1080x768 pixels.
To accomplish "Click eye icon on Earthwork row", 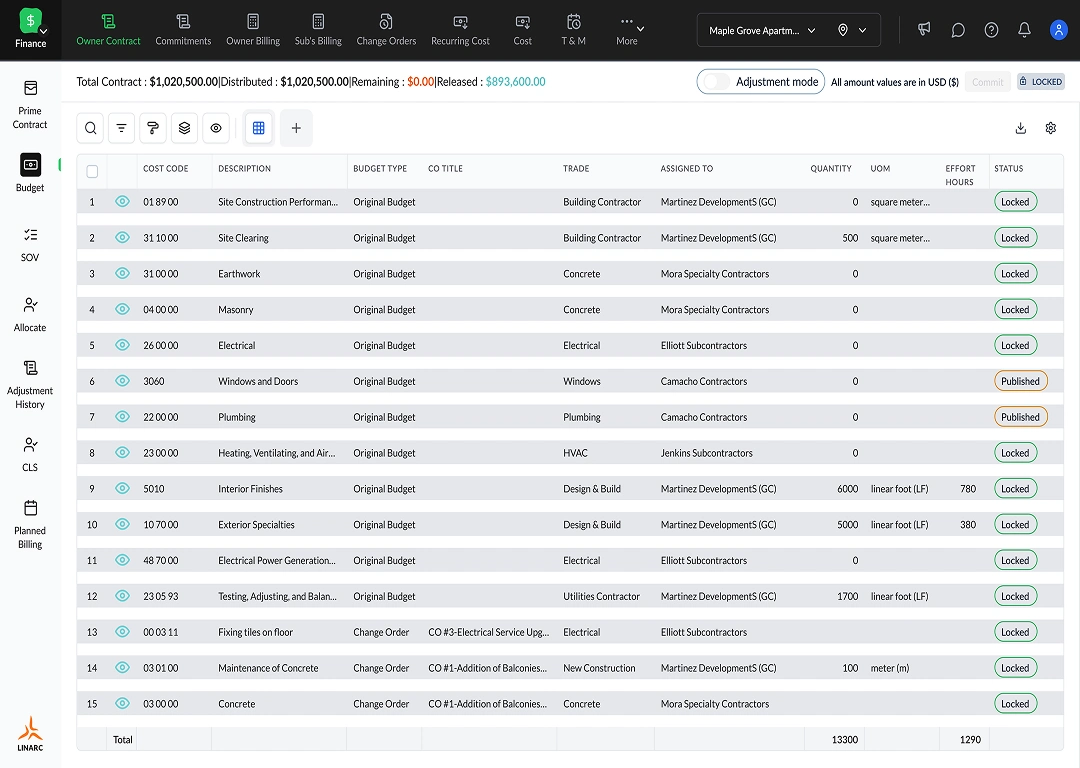I will click(x=123, y=273).
